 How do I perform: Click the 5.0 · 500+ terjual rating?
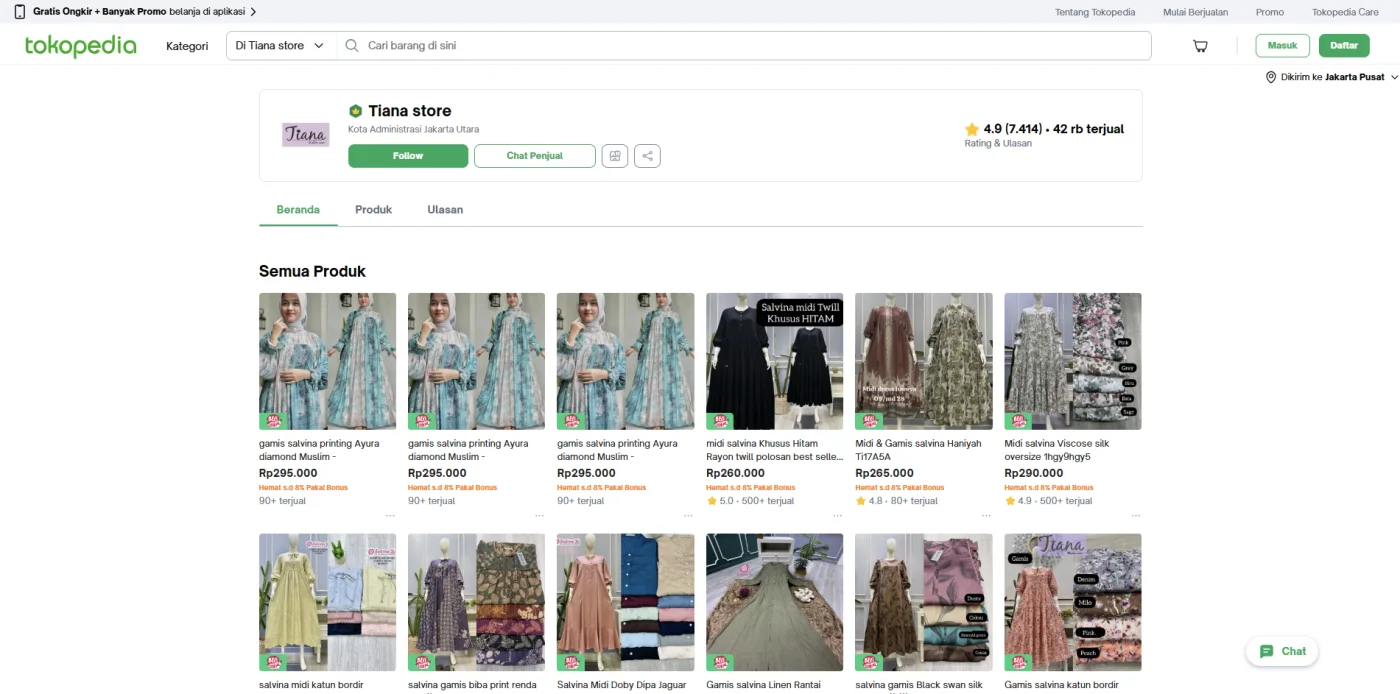(750, 501)
